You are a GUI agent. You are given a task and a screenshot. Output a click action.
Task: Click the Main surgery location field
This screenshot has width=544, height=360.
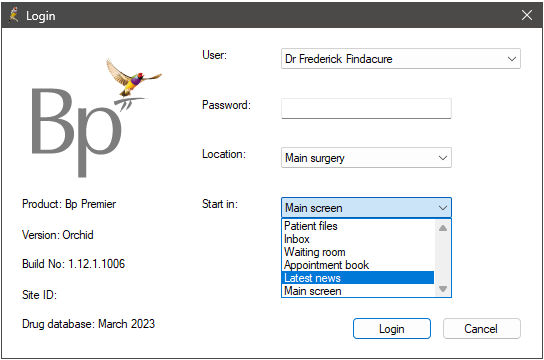[x=366, y=158]
